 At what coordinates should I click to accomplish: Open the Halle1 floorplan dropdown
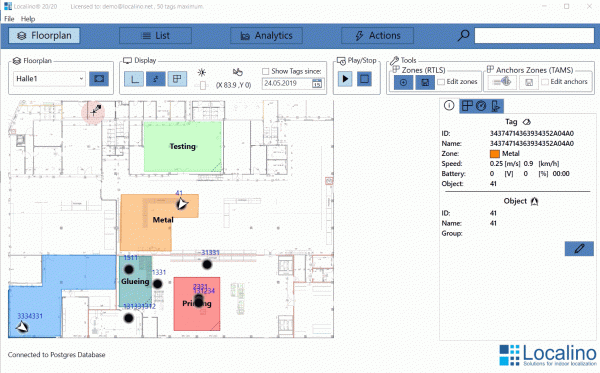[x=49, y=79]
